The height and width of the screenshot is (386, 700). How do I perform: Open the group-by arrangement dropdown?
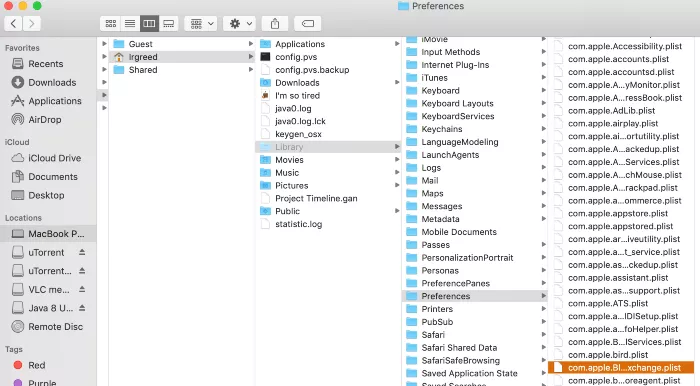point(201,24)
